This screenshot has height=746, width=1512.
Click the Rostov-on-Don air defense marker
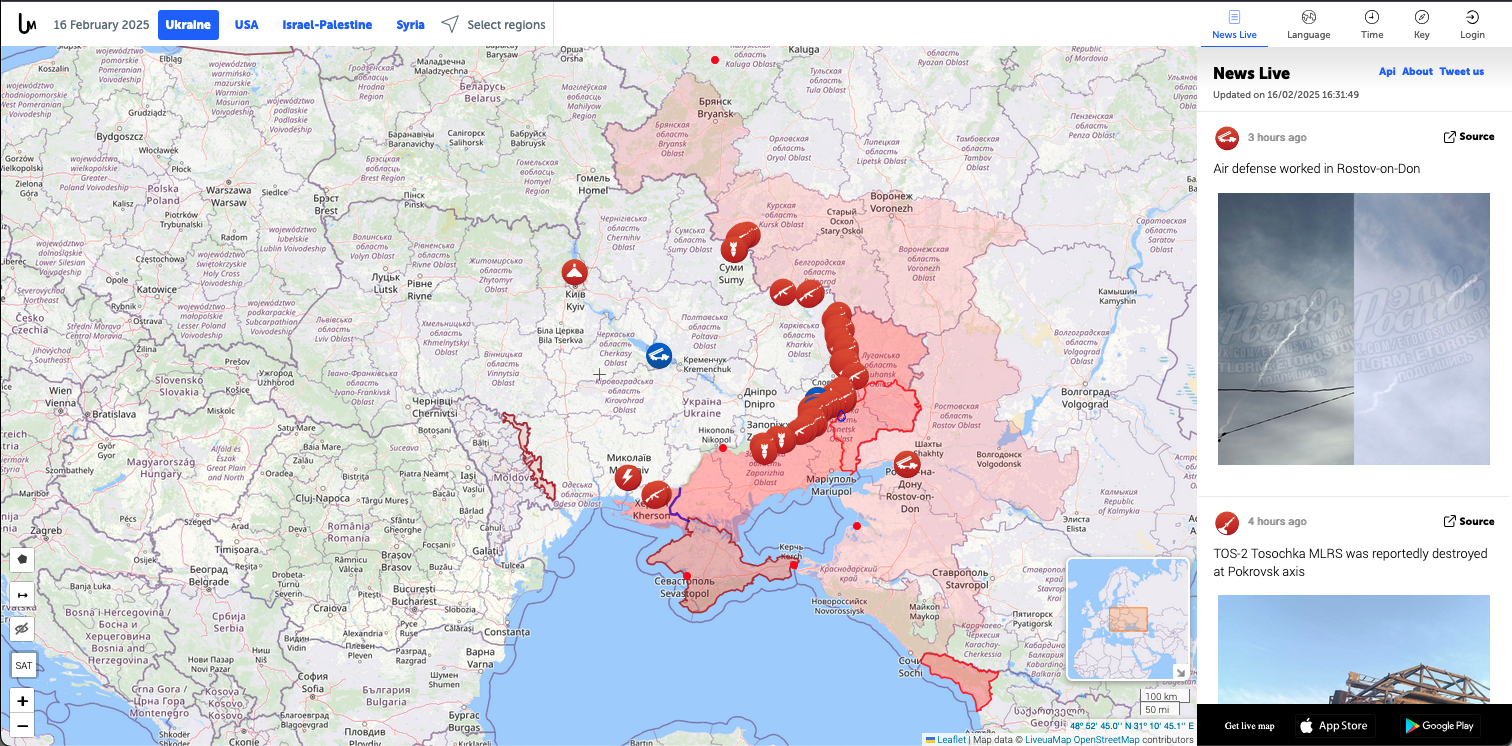coord(908,463)
